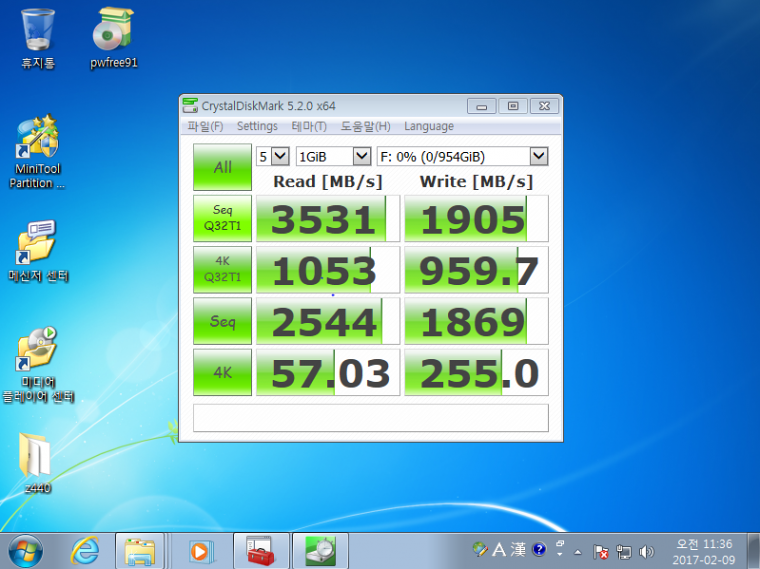Screen dimensions: 760x569
Task: Click the Seq Q32T1 write result 1905
Action: pyautogui.click(x=476, y=218)
